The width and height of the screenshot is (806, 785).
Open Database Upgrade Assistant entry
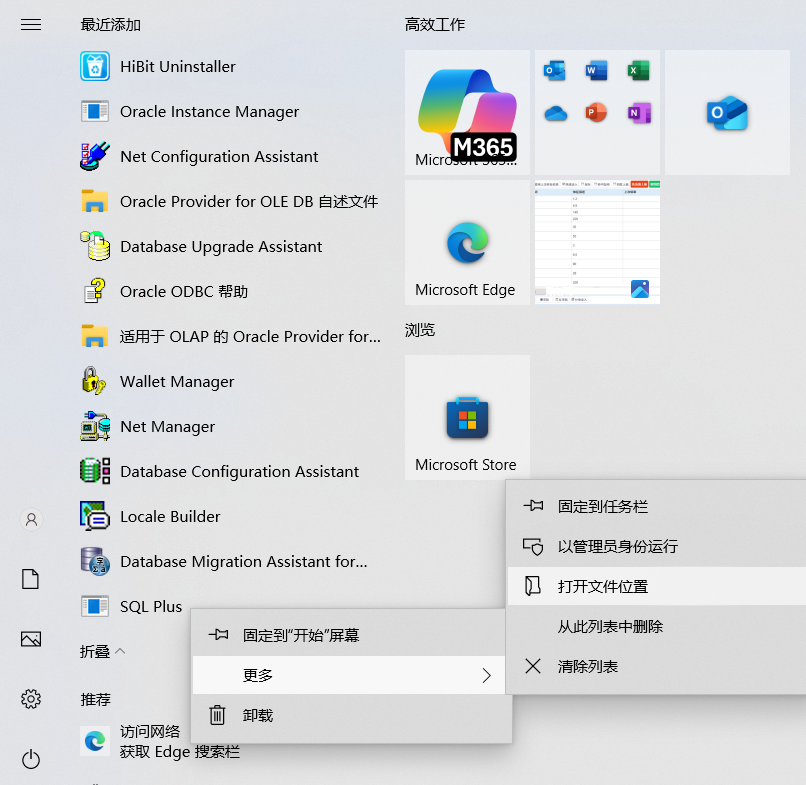point(231,246)
